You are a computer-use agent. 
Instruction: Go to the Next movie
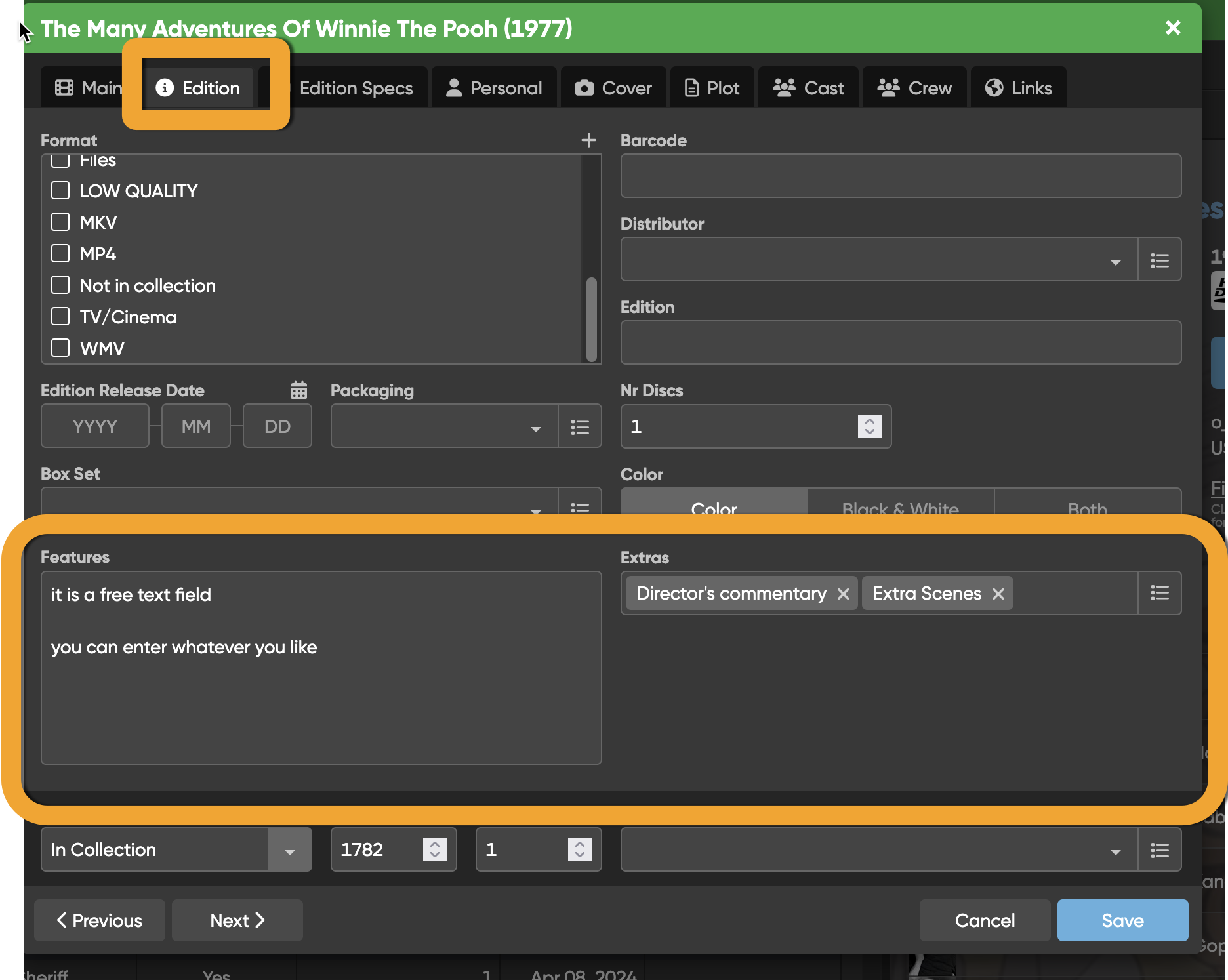click(x=237, y=920)
